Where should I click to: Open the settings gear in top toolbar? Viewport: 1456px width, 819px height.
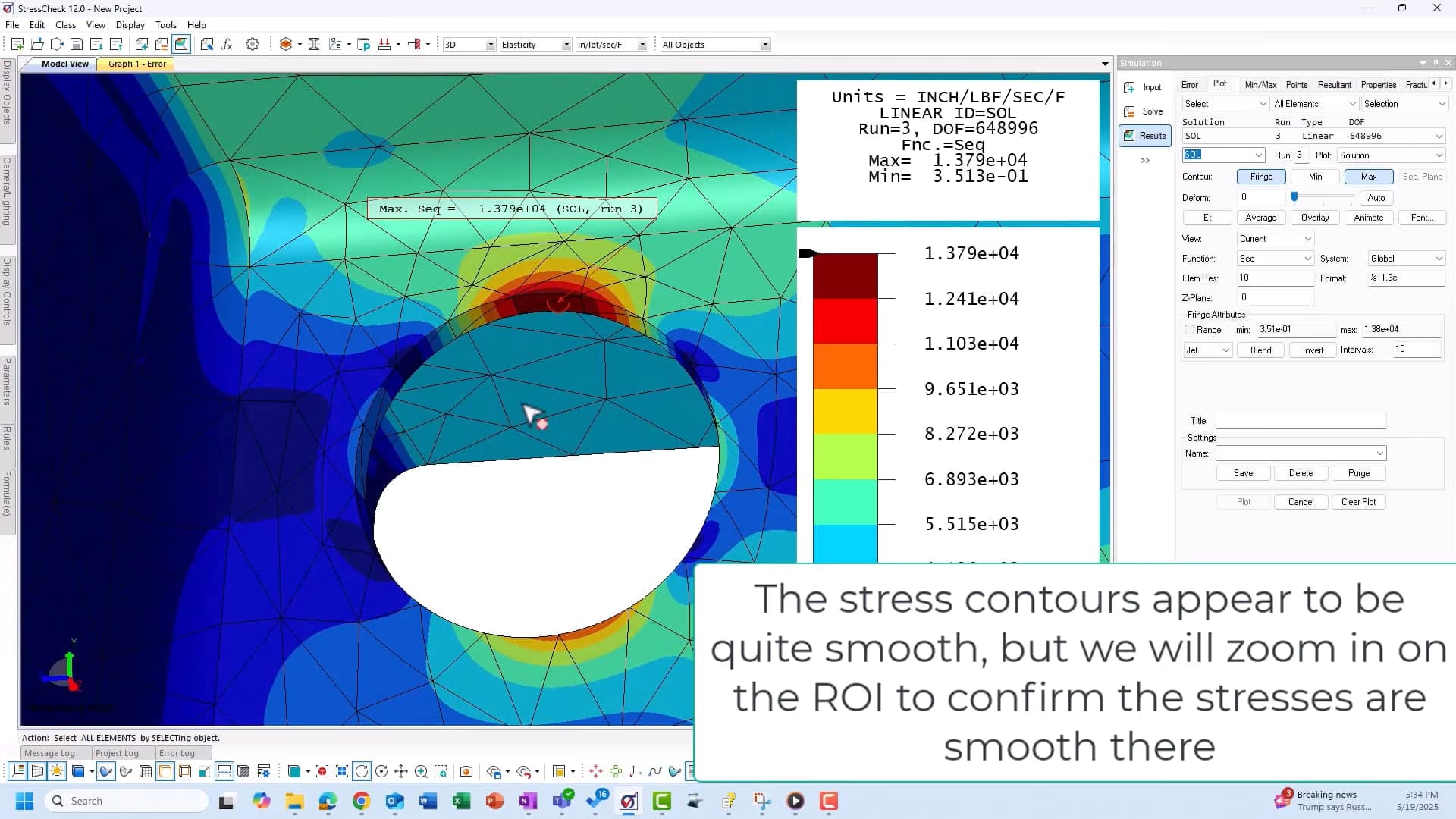[253, 45]
